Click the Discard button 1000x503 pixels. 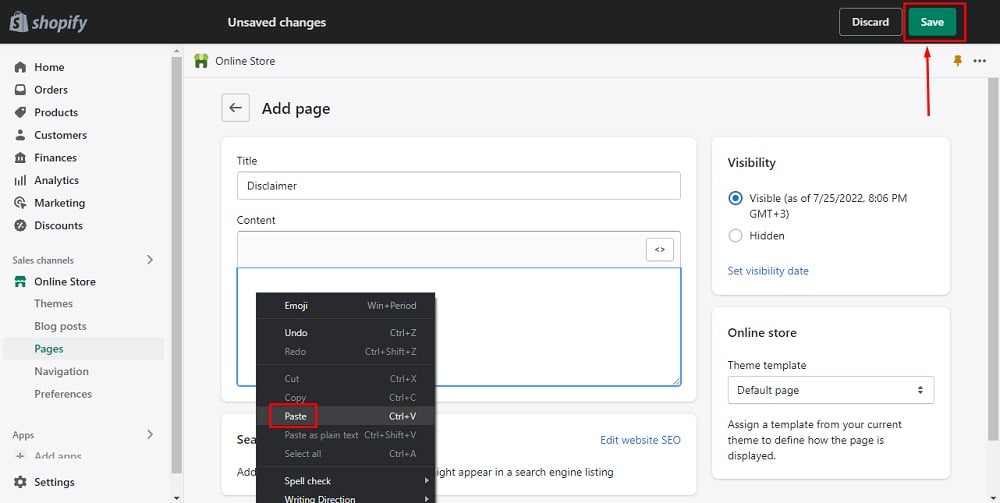[x=870, y=22]
